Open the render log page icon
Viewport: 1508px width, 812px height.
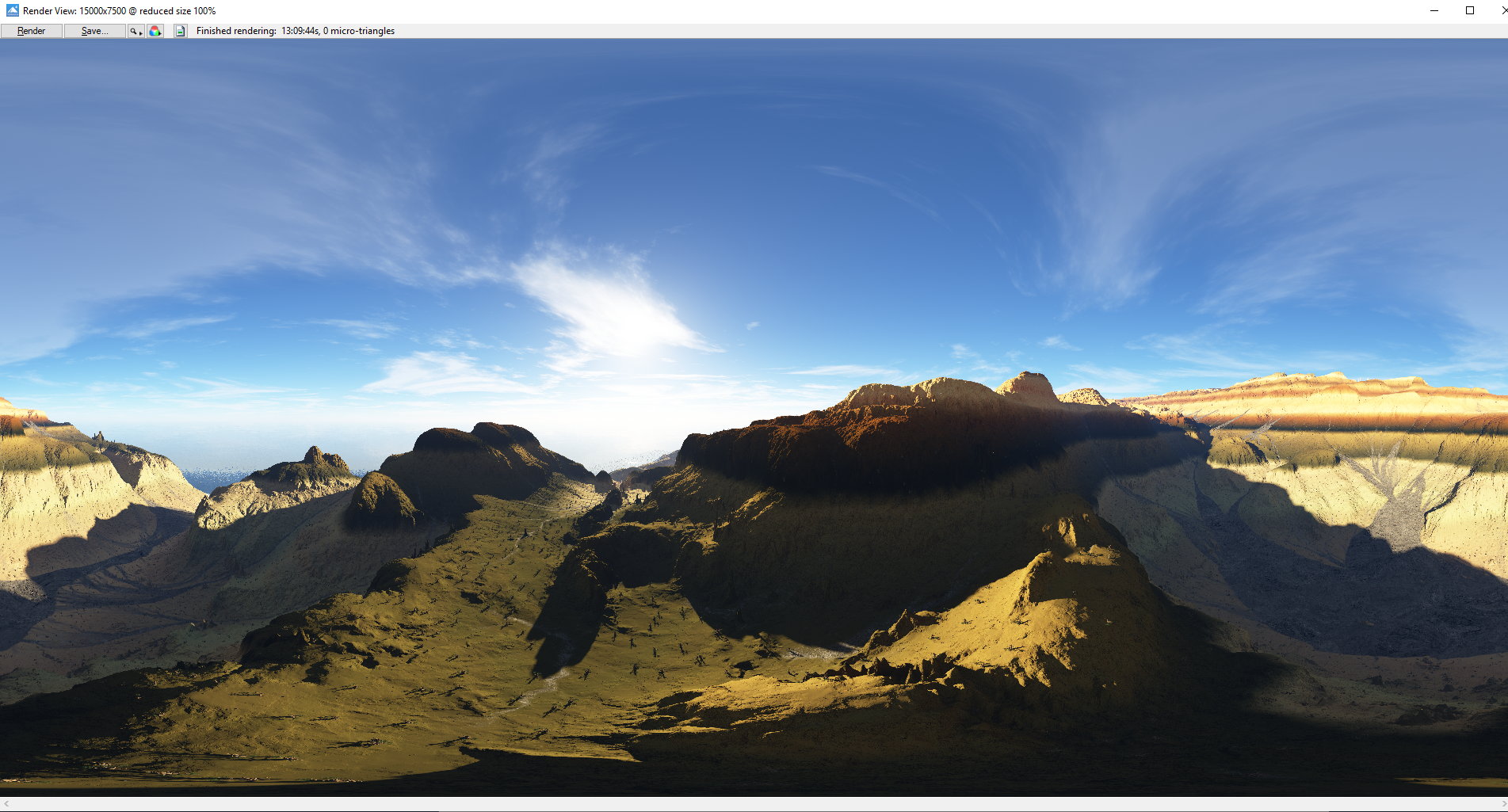(x=181, y=31)
